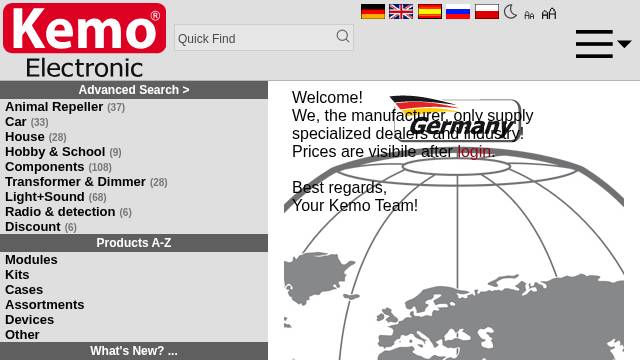Click the magnifier search icon
The height and width of the screenshot is (360, 640).
[343, 36]
